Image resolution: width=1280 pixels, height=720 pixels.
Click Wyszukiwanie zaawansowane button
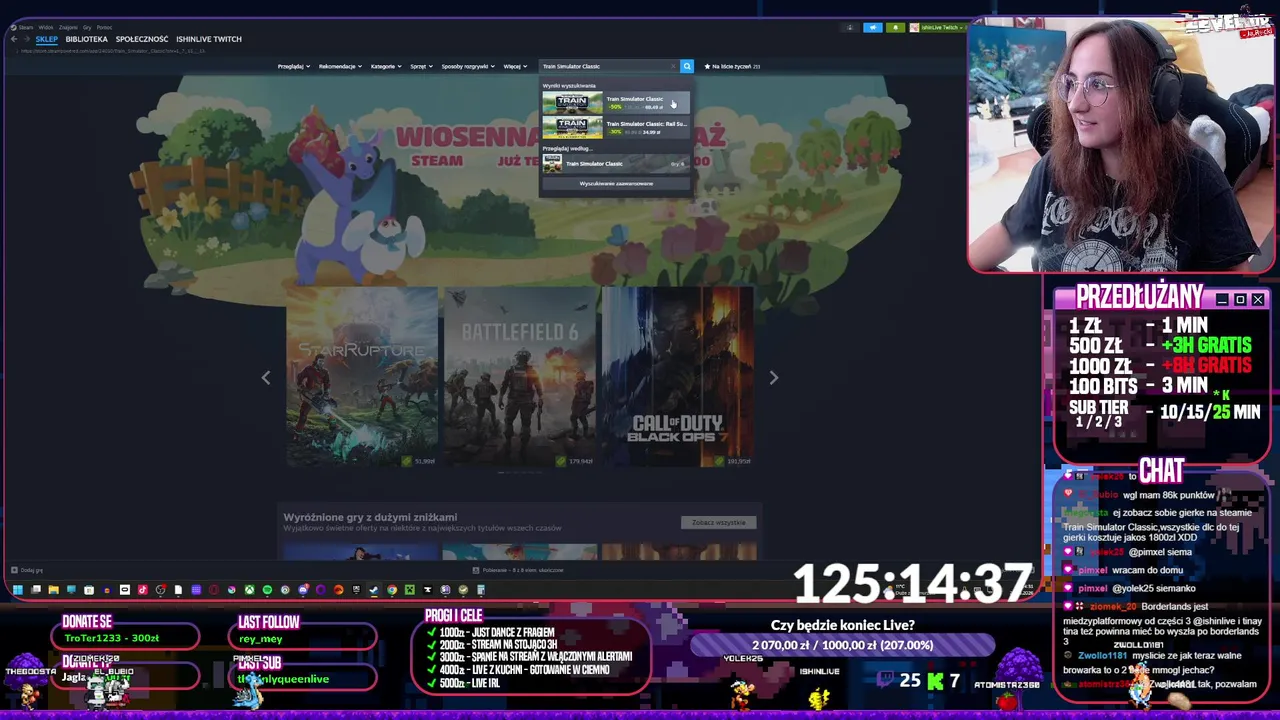pyautogui.click(x=616, y=184)
